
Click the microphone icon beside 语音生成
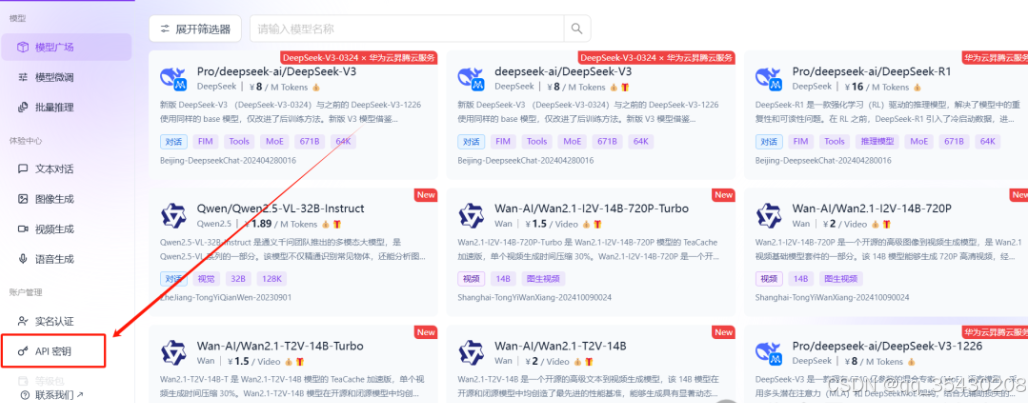(x=23, y=259)
